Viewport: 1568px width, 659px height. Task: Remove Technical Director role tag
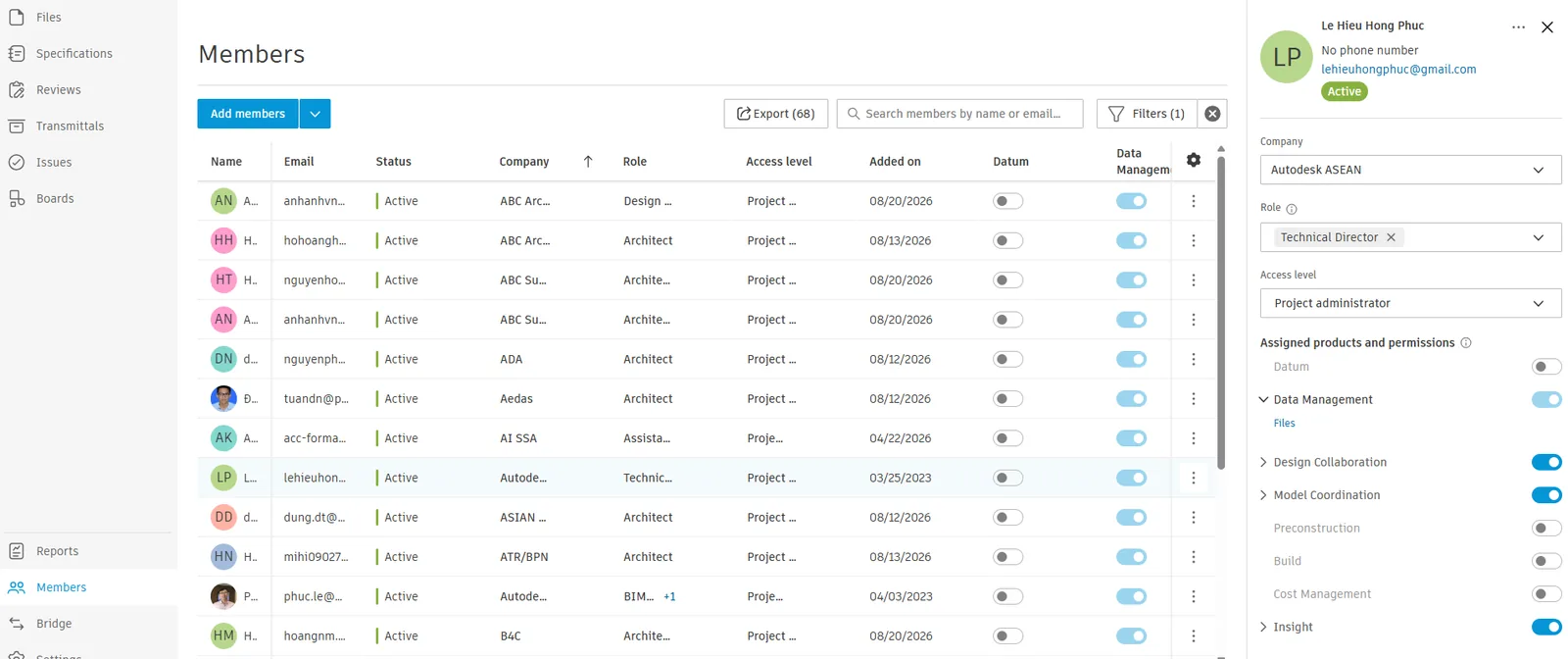1391,237
